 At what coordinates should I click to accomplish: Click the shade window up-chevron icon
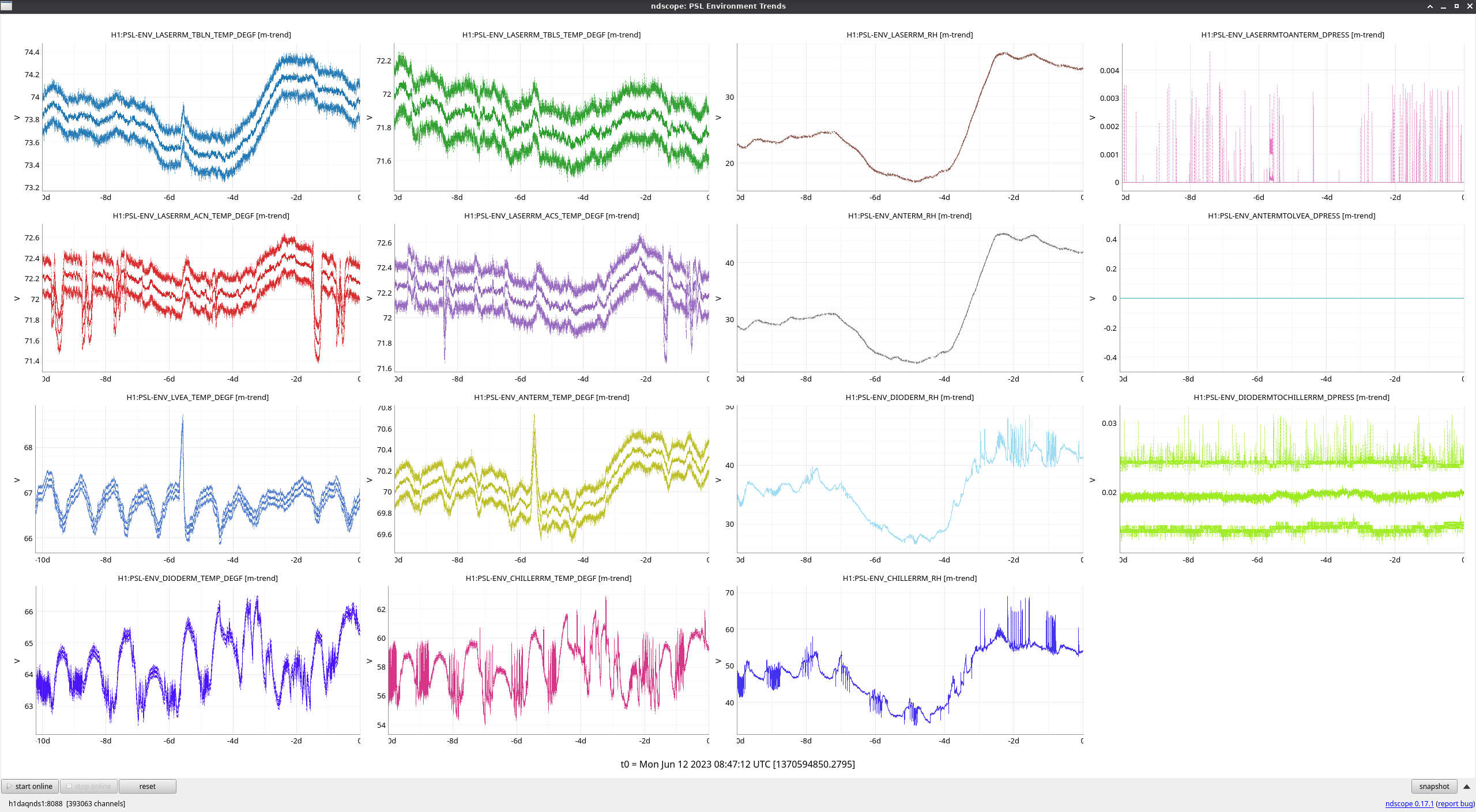coord(1430,6)
